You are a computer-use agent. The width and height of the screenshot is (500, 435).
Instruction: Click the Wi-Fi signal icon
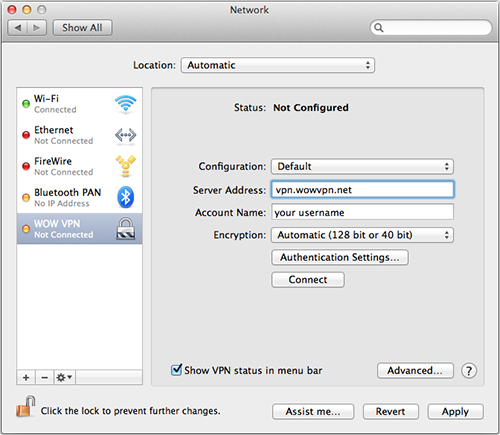[x=125, y=104]
